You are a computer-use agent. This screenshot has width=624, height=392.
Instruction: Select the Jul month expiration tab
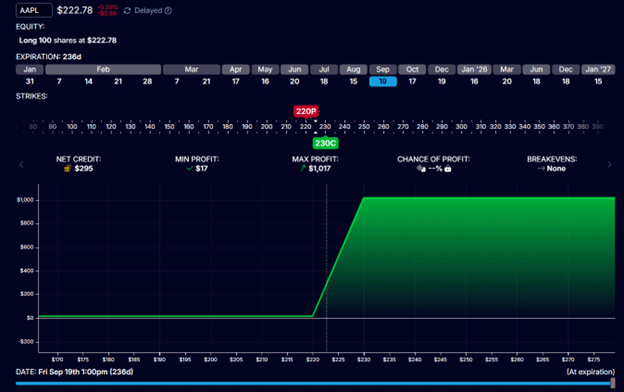click(324, 70)
